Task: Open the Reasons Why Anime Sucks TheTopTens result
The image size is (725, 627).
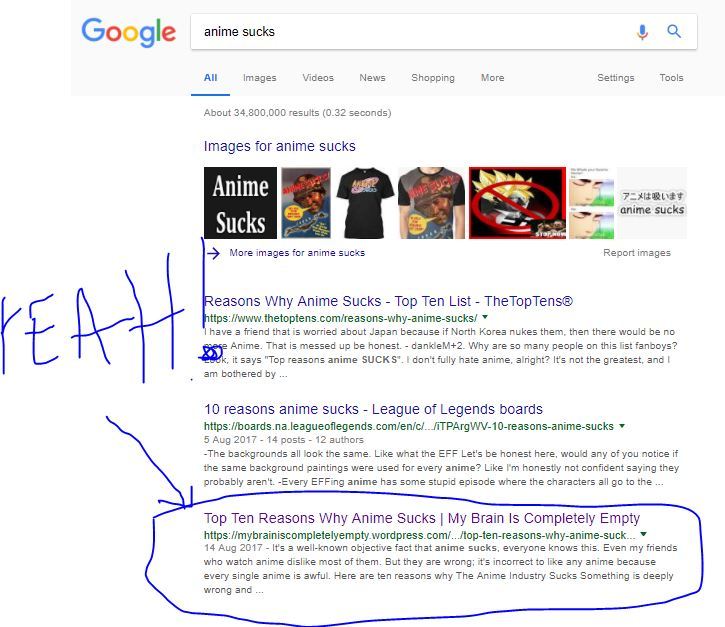Action: 388,301
